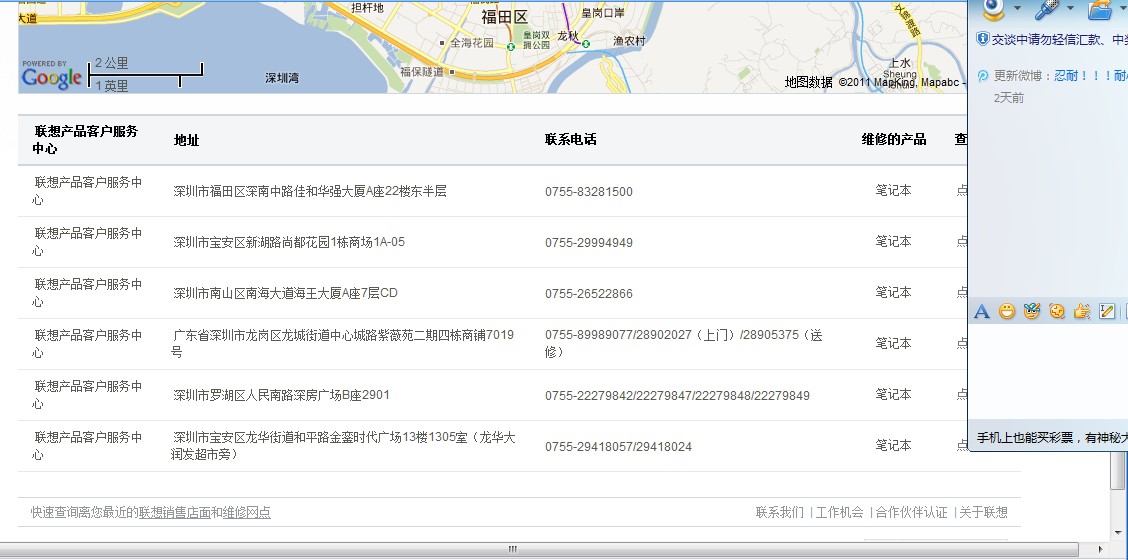Image resolution: width=1128 pixels, height=560 pixels.
Task: Click the 地图数据 map data text
Action: pos(809,83)
